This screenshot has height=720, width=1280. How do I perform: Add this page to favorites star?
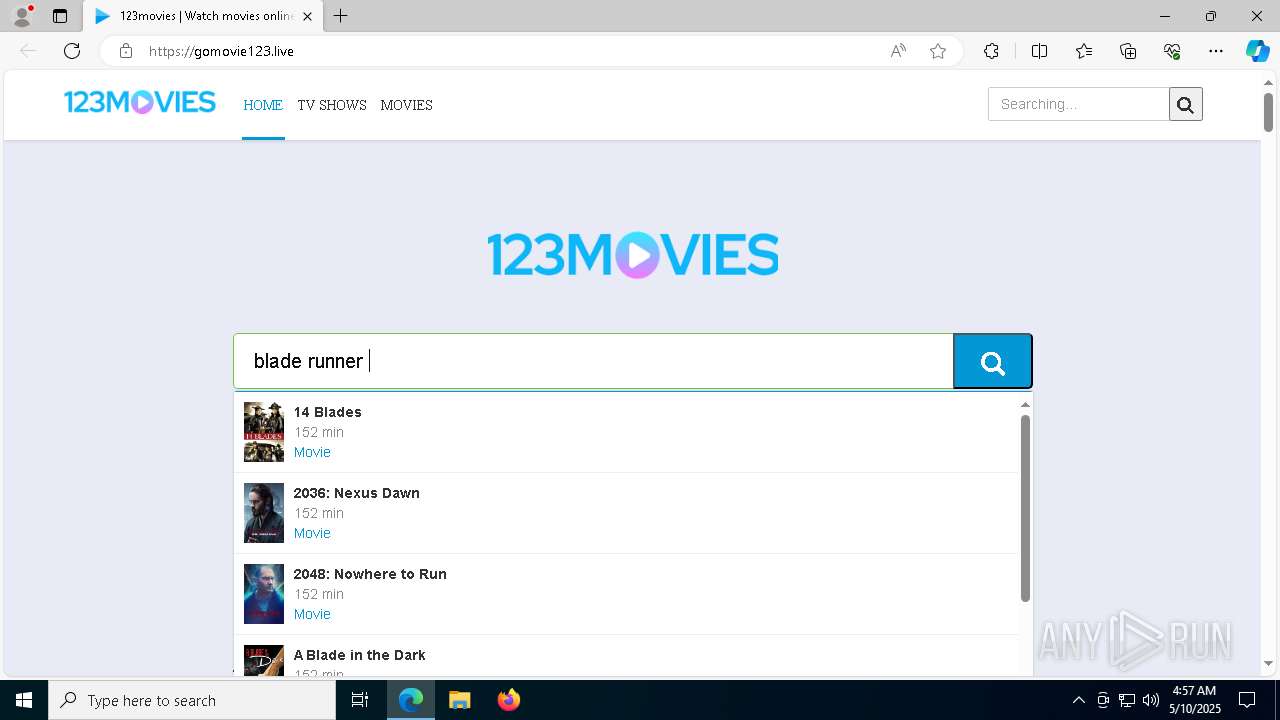(938, 51)
